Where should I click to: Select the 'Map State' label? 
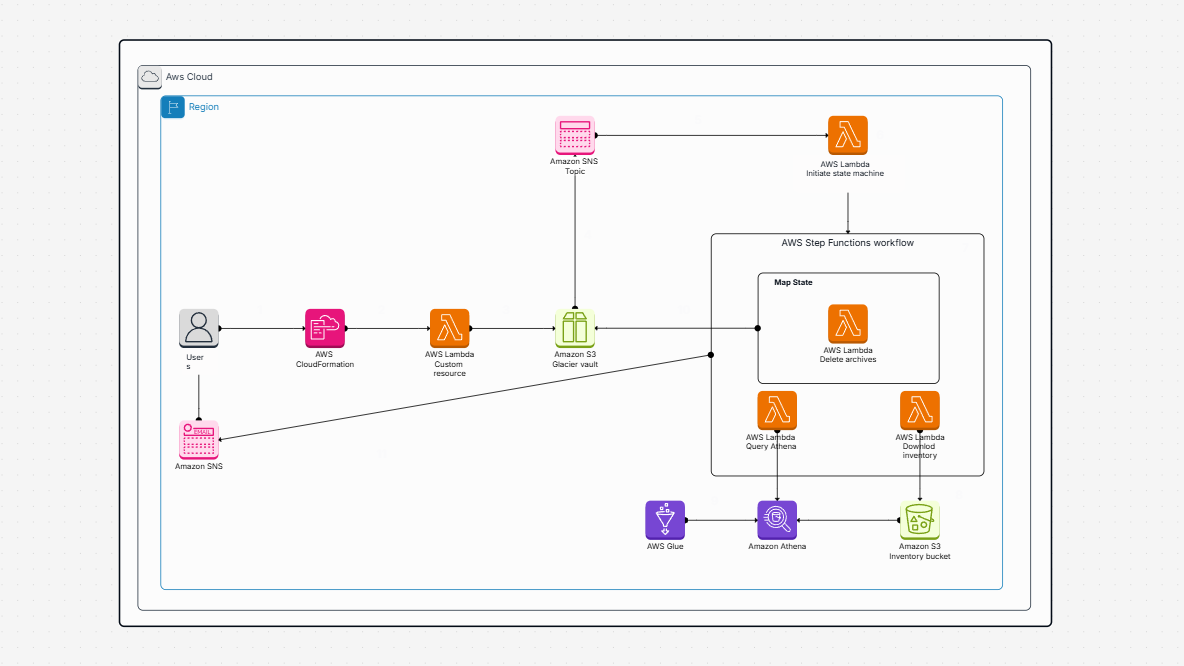[x=793, y=282]
